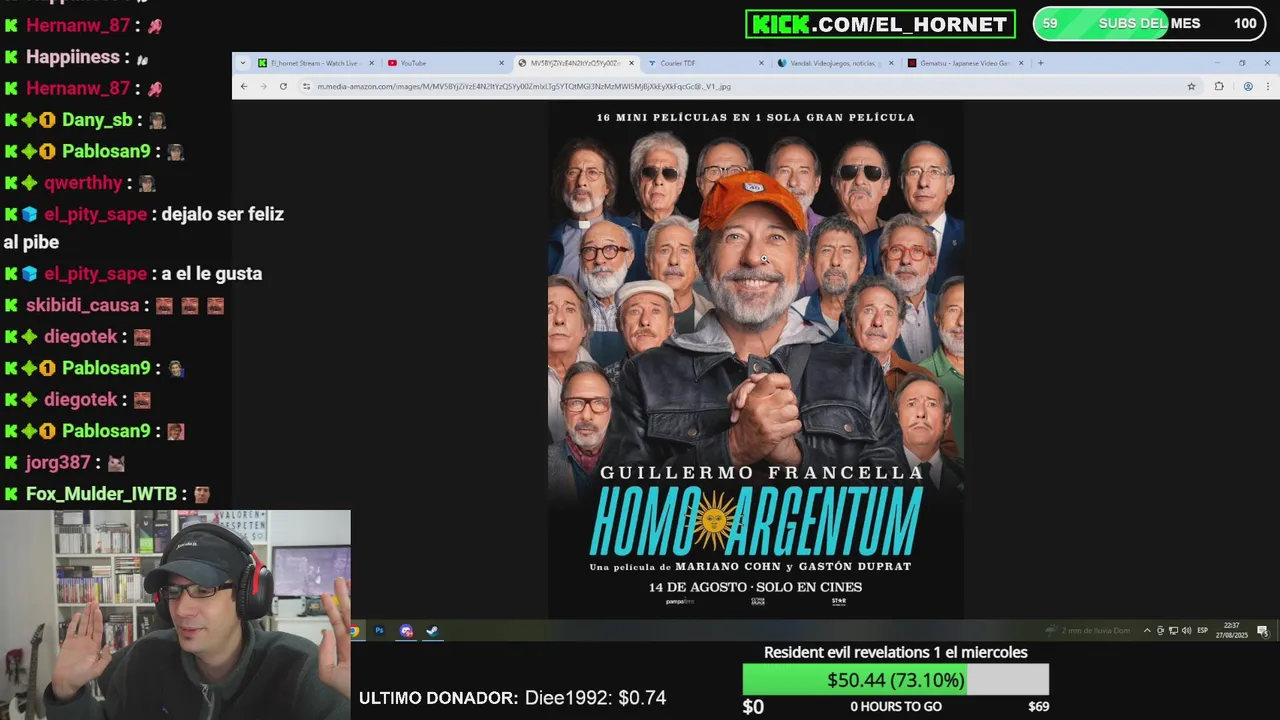Click the browser Forward arrow
1280x720 pixels.
263,86
